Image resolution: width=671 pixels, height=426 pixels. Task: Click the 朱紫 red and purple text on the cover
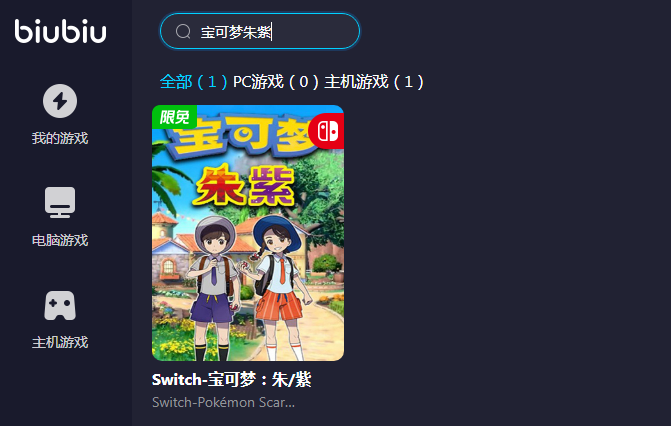244,186
